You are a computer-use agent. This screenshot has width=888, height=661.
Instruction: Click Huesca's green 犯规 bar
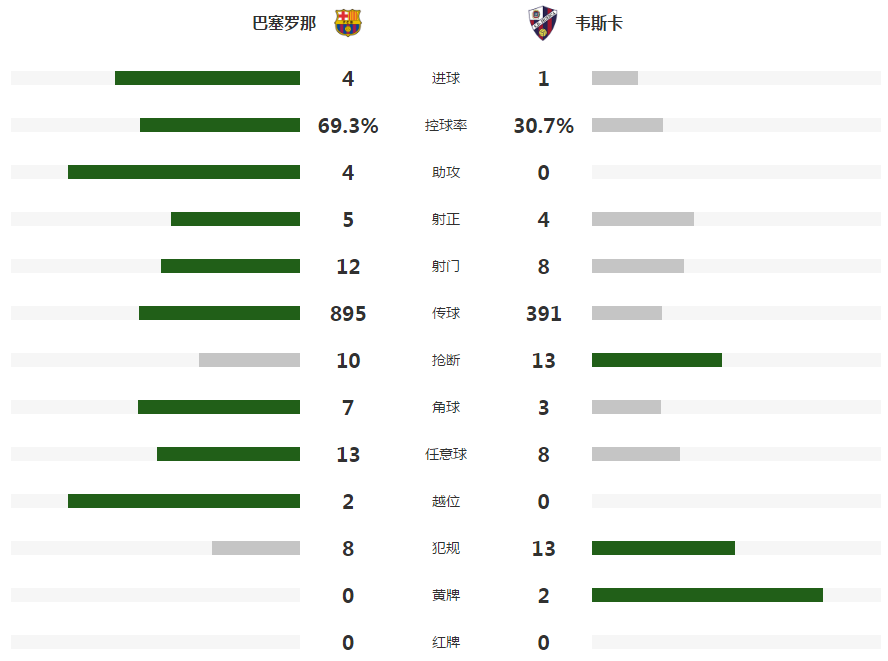[663, 548]
